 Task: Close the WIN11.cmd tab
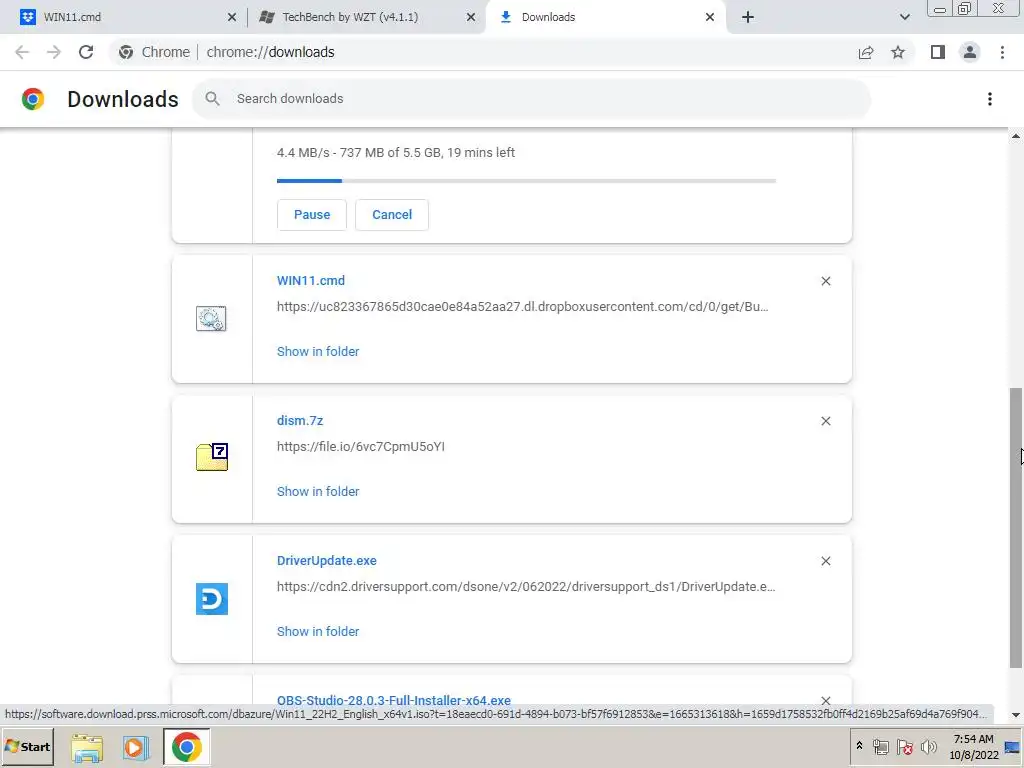[232, 17]
